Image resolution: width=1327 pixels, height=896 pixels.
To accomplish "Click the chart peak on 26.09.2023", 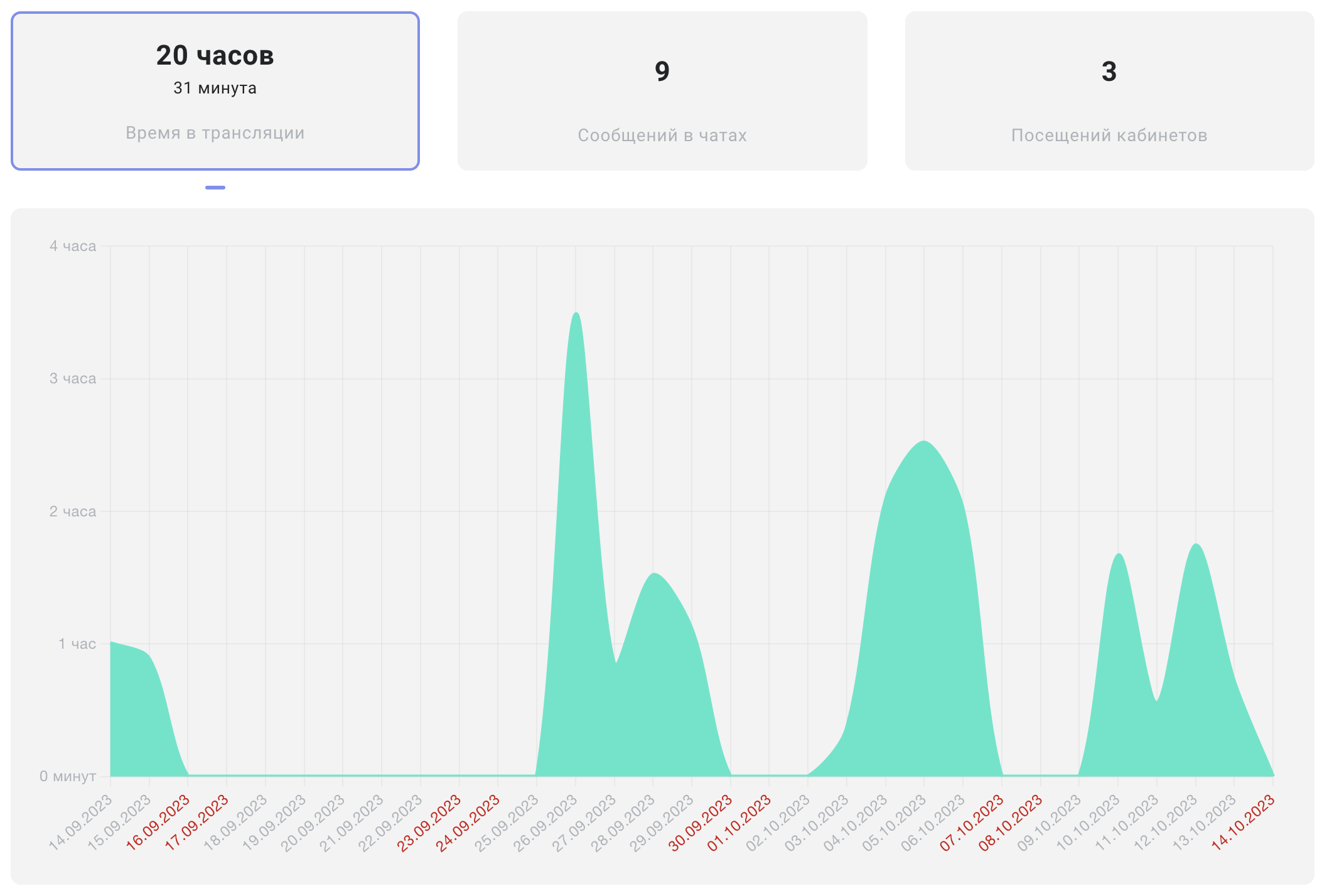I will tap(576, 313).
